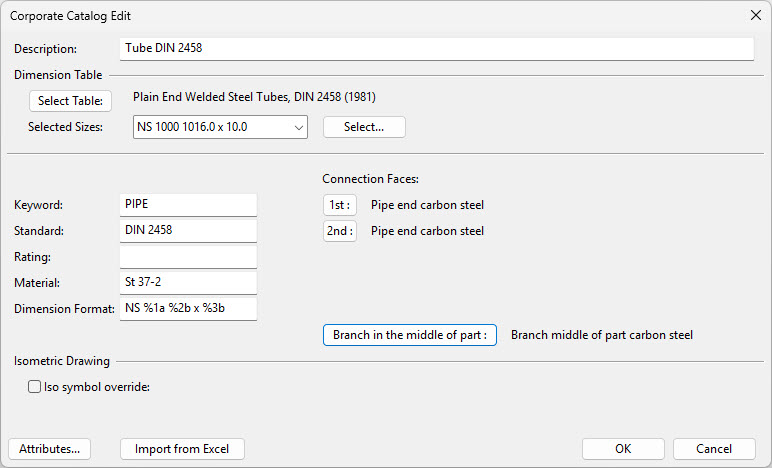
Task: Click the Select... sizes button
Action: [364, 127]
